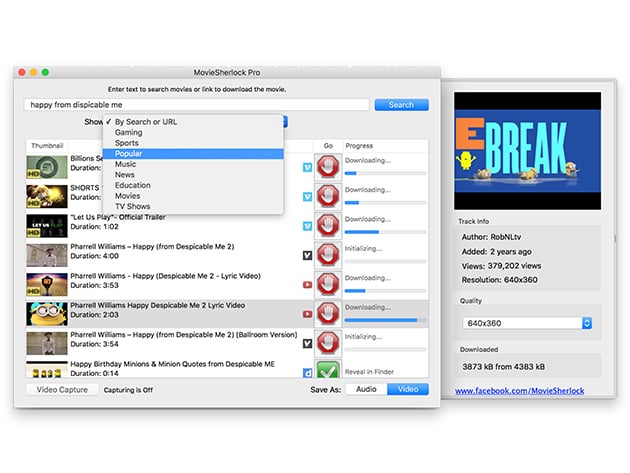Choose Education from the dropdown list
This screenshot has width=630, height=473.
click(193, 185)
